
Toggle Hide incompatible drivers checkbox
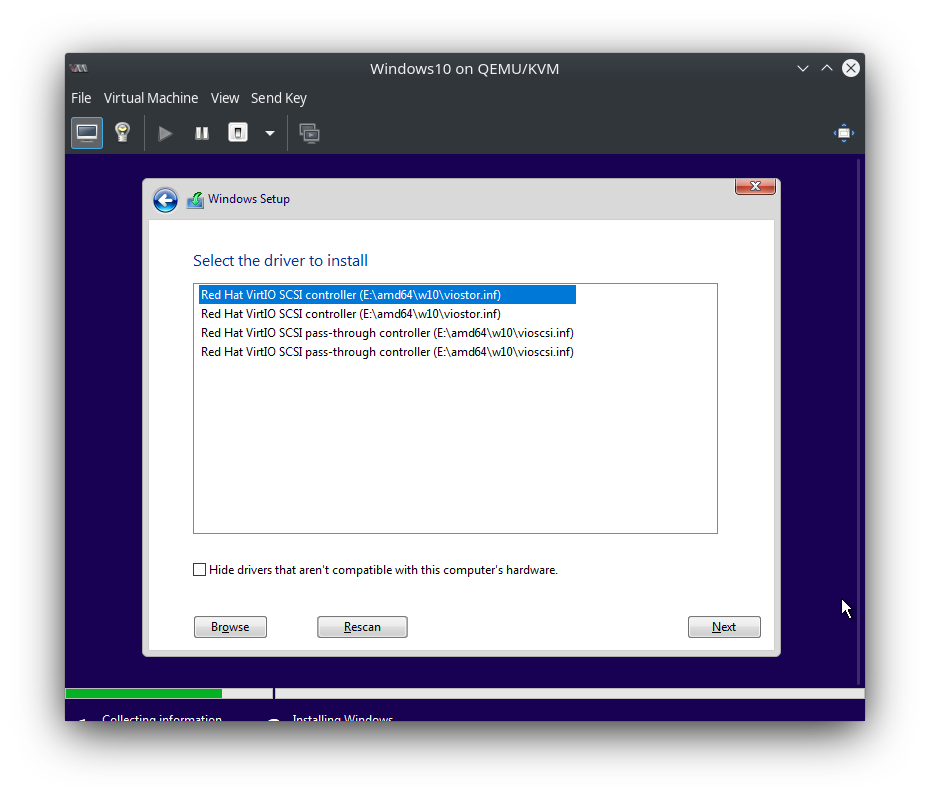click(x=199, y=570)
